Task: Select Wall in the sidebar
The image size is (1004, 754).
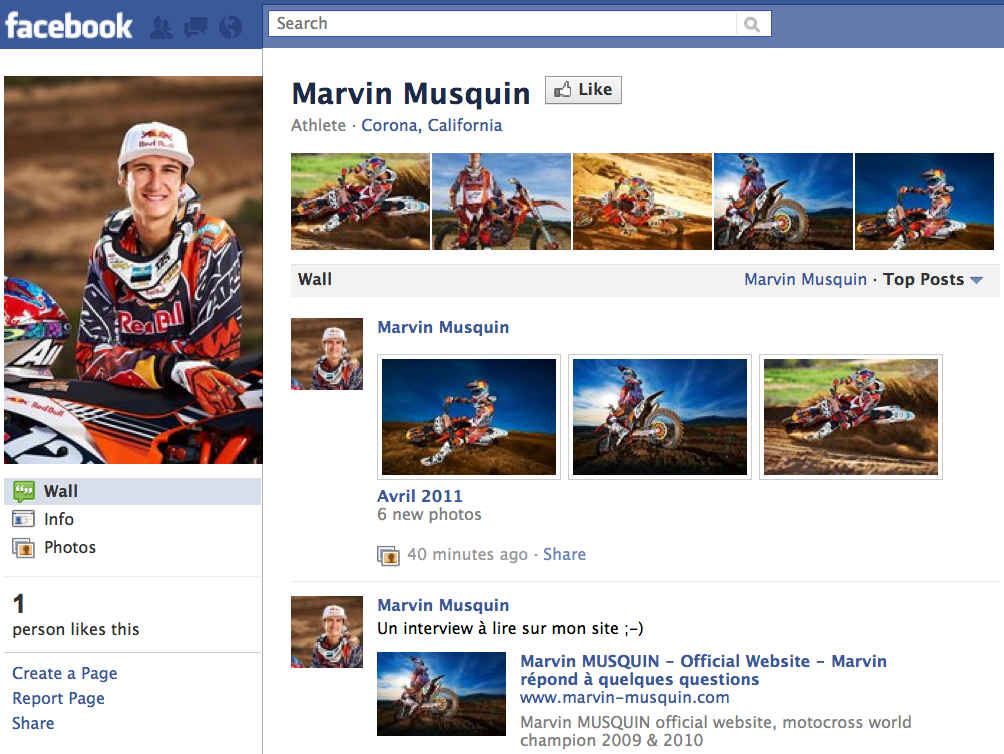Action: point(133,492)
